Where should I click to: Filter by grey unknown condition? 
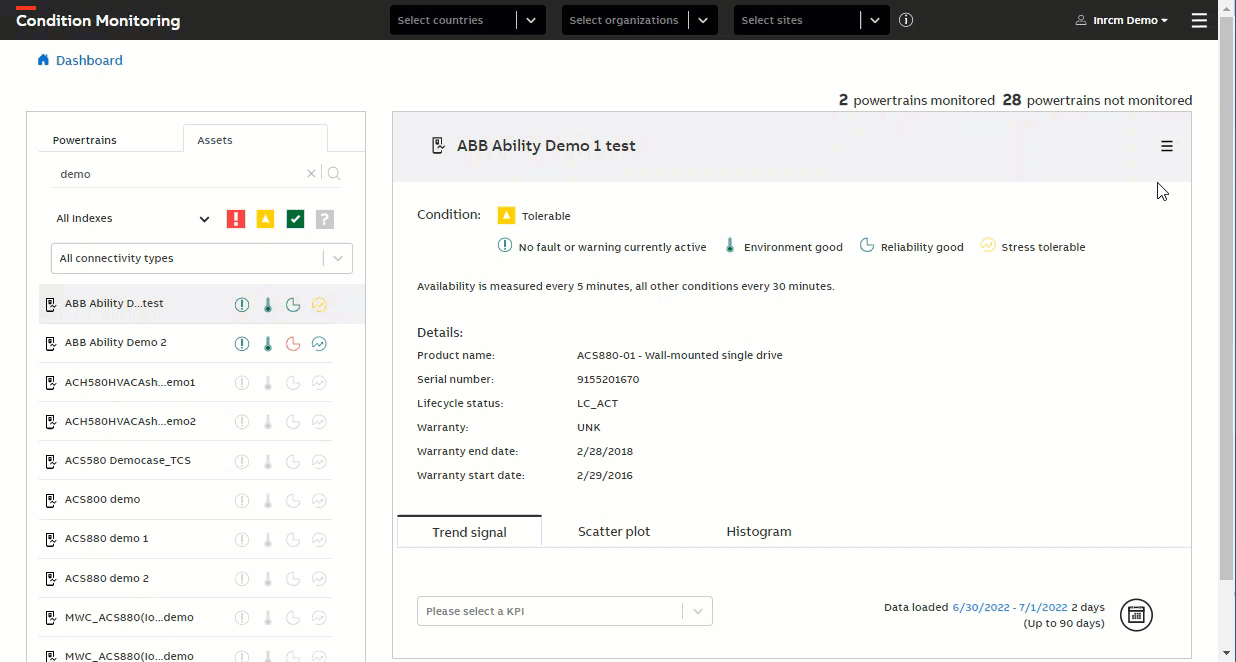tap(324, 219)
